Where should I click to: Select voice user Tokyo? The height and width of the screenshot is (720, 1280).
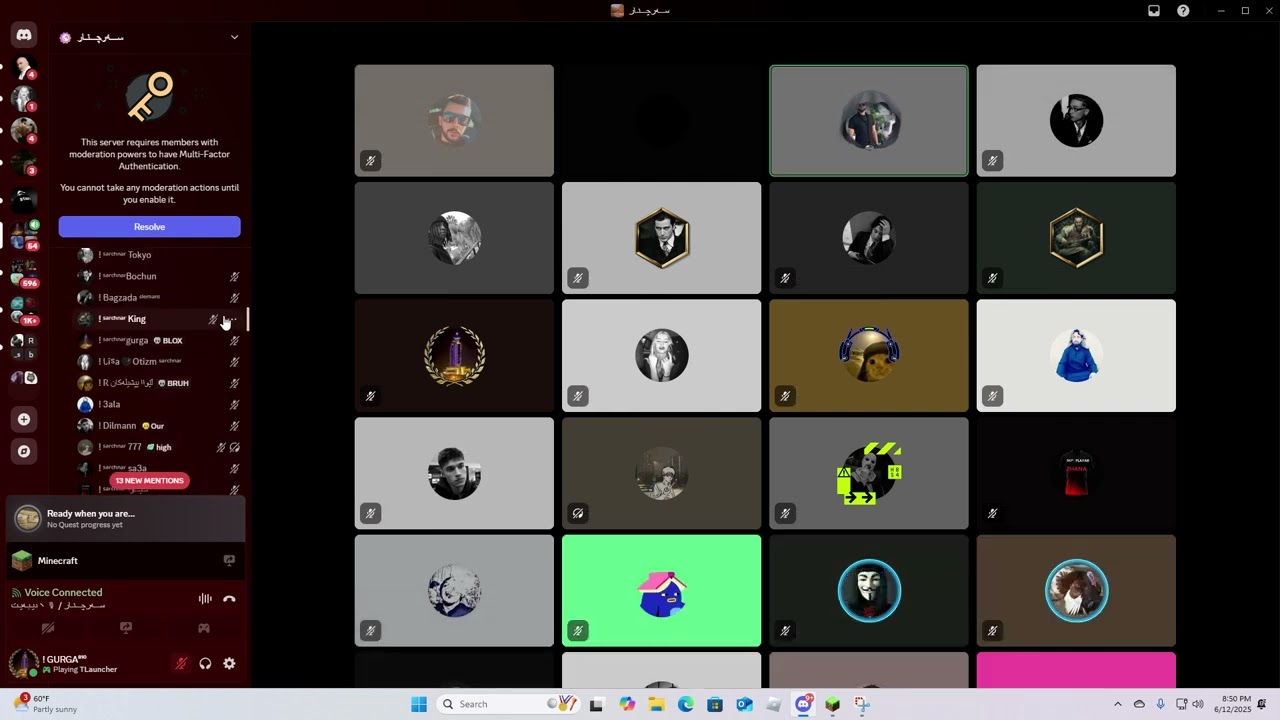(x=160, y=255)
